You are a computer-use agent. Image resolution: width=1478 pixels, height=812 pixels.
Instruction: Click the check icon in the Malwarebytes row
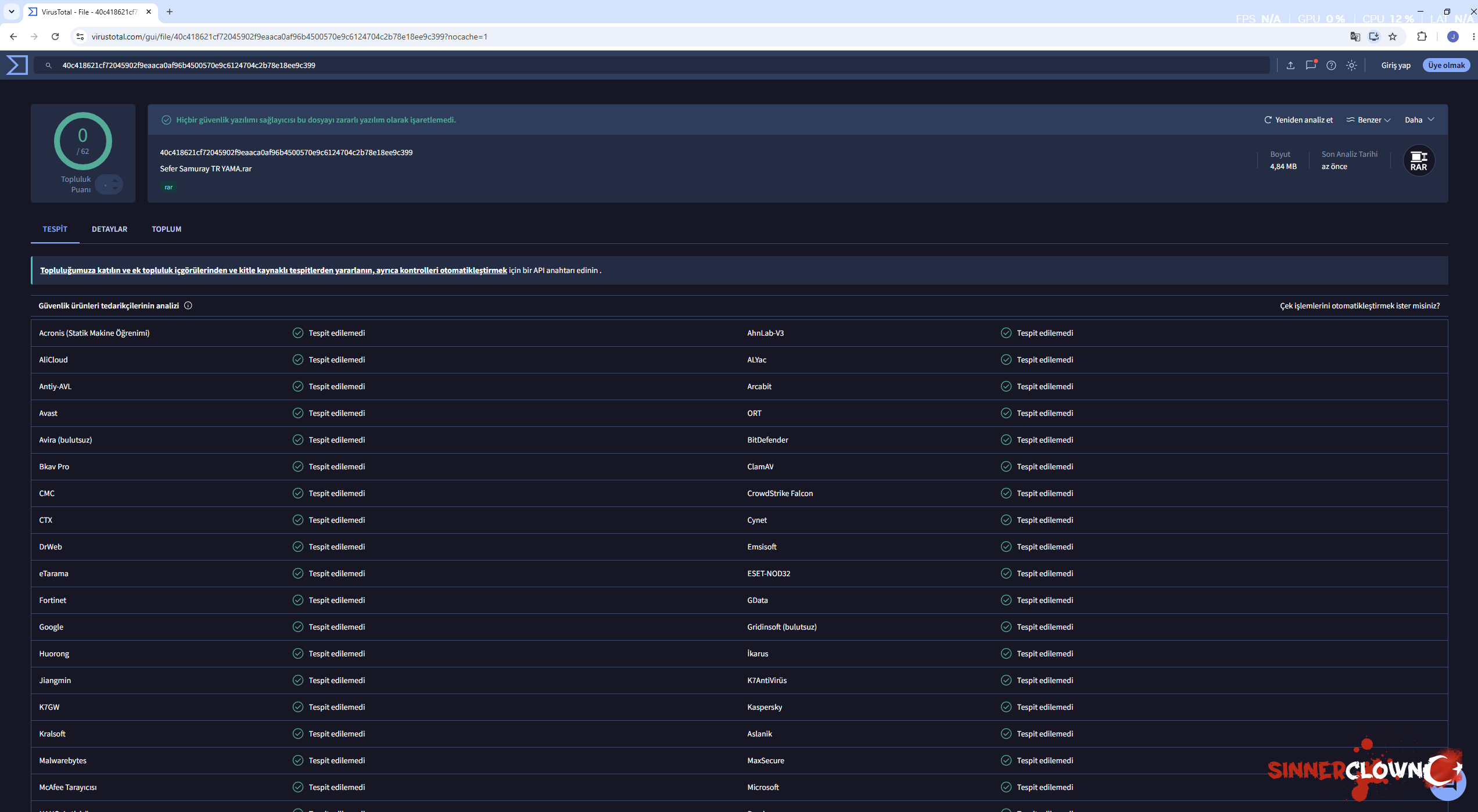pos(298,760)
